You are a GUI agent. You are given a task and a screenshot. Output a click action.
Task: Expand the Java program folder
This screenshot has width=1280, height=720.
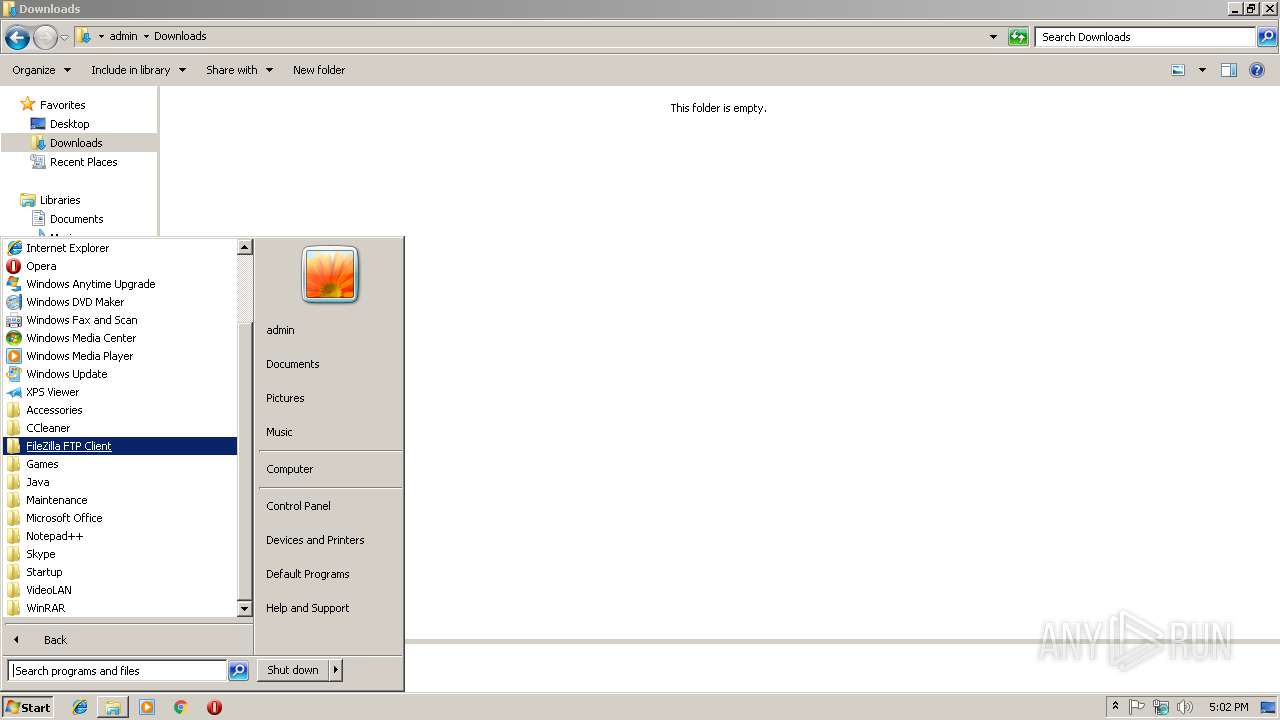[x=120, y=482]
